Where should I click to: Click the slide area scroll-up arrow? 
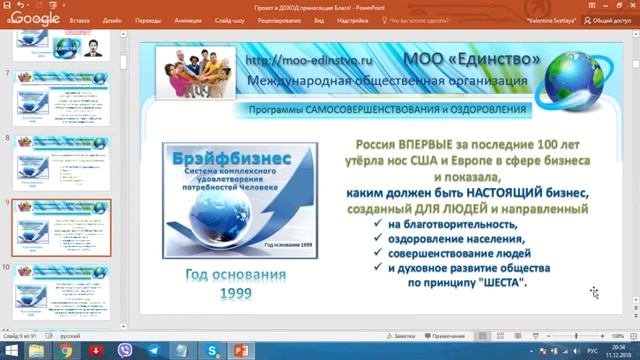pos(636,34)
